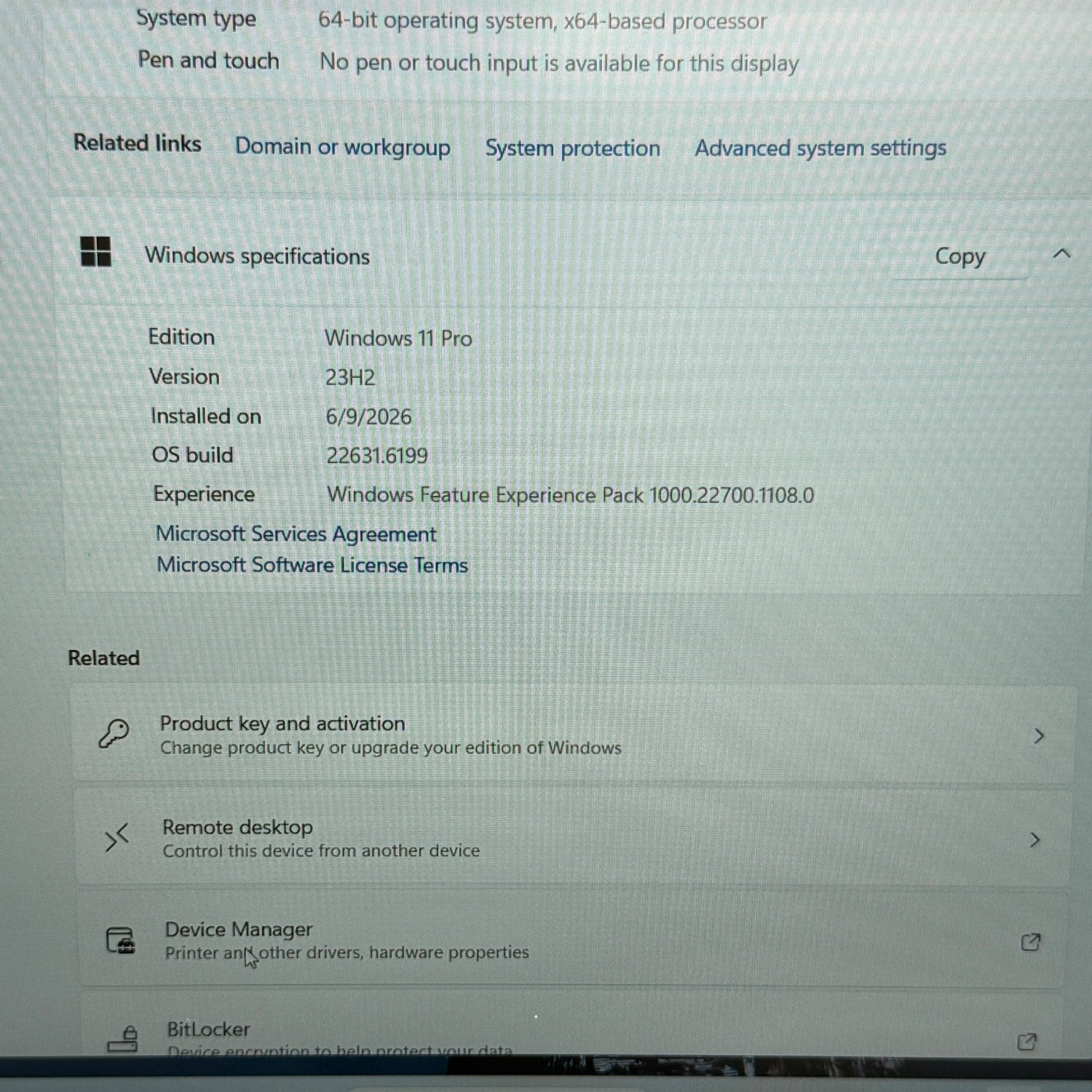Open Advanced system settings link
Image resolution: width=1092 pixels, height=1092 pixels.
tap(820, 149)
